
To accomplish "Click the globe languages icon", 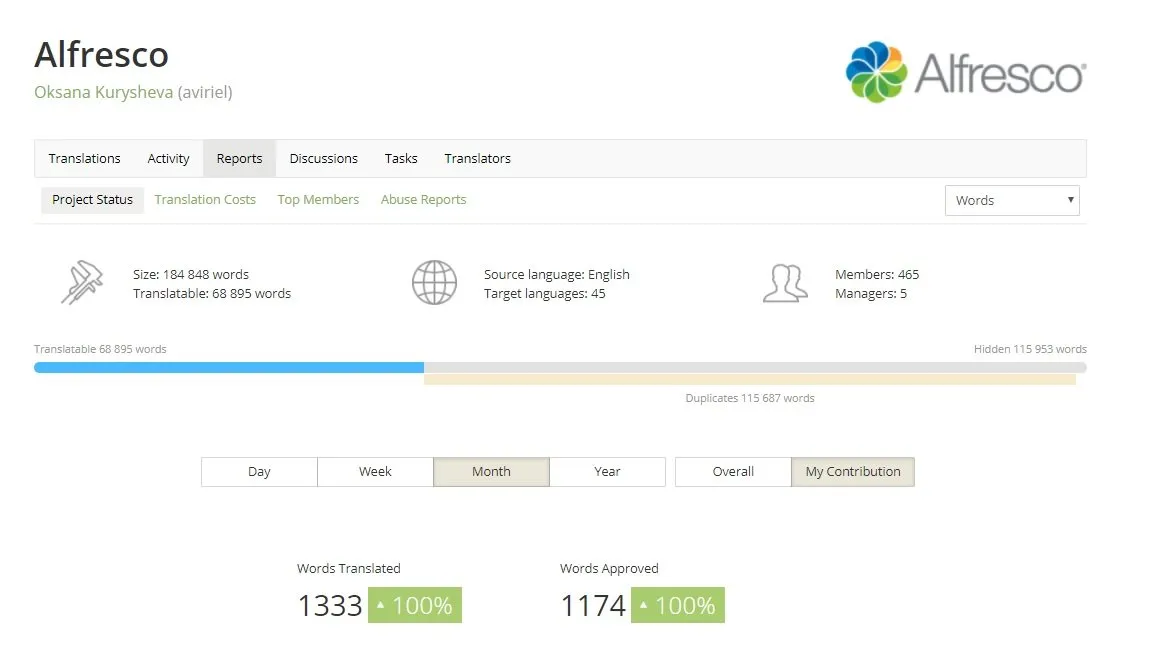I will [x=434, y=283].
